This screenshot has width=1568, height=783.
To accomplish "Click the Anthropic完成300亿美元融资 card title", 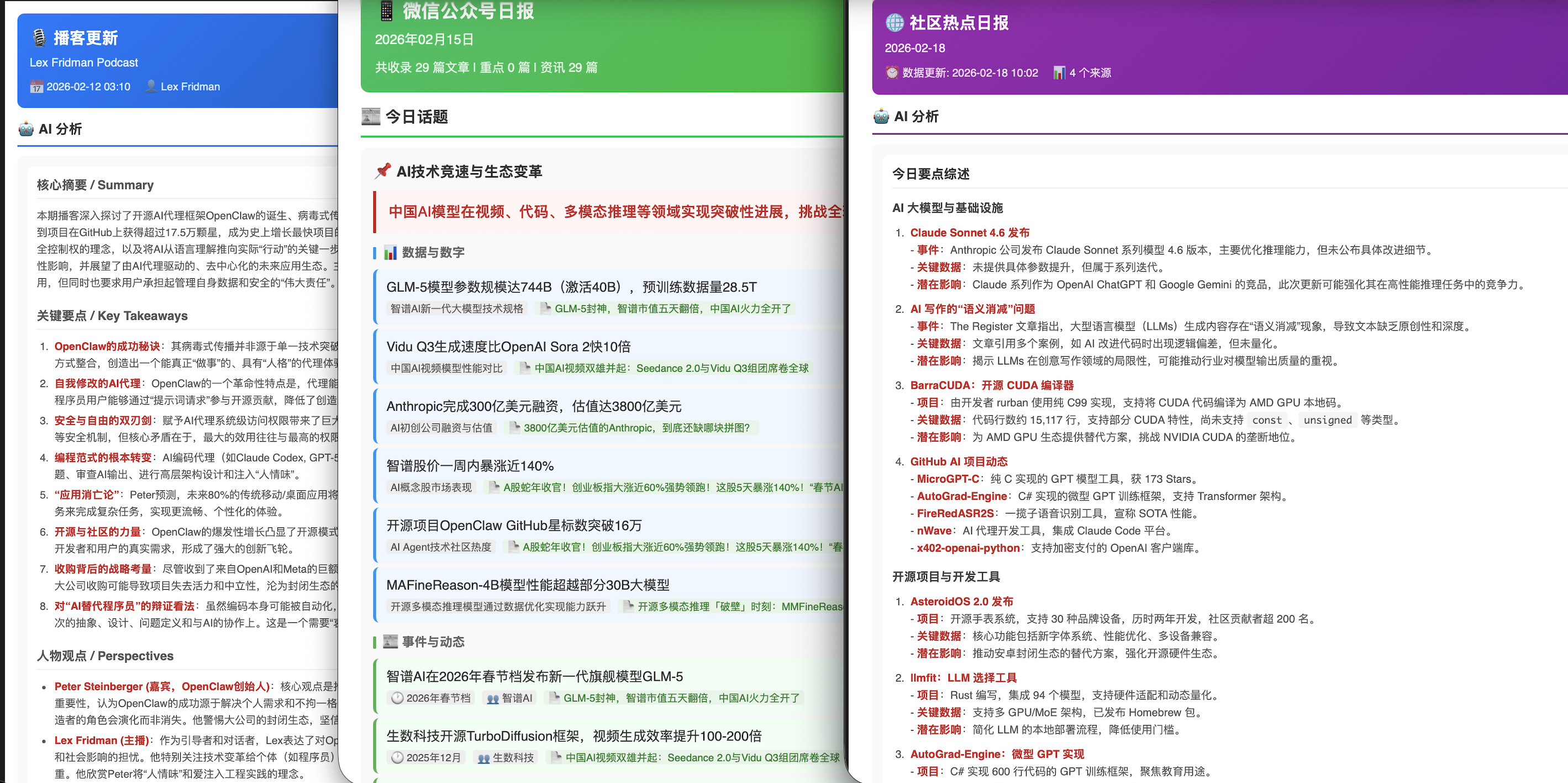I will [x=534, y=406].
